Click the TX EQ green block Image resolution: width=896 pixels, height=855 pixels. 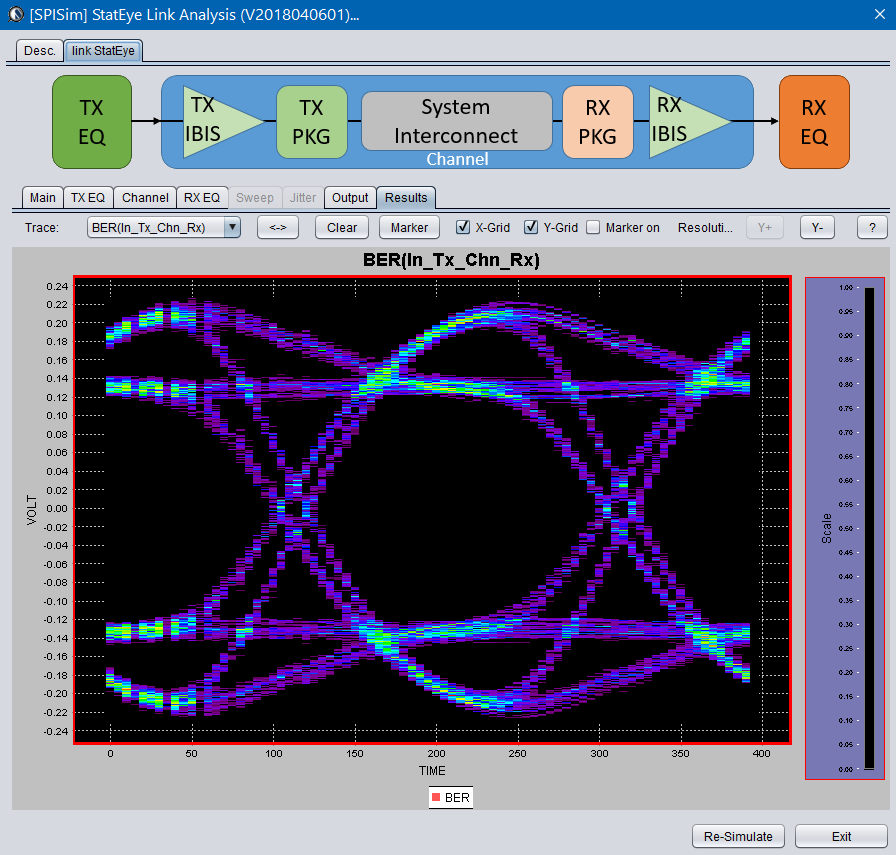point(92,121)
